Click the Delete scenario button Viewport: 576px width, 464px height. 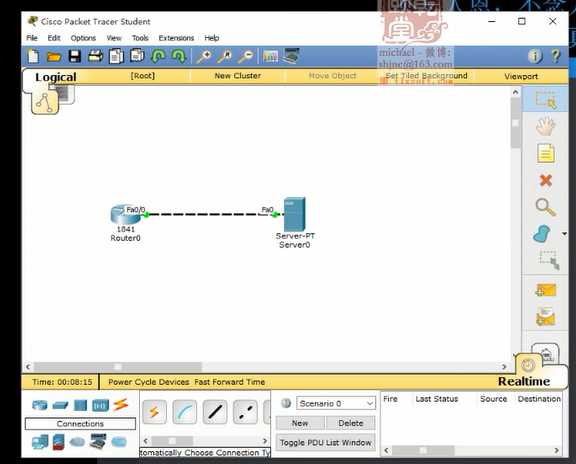coord(351,423)
